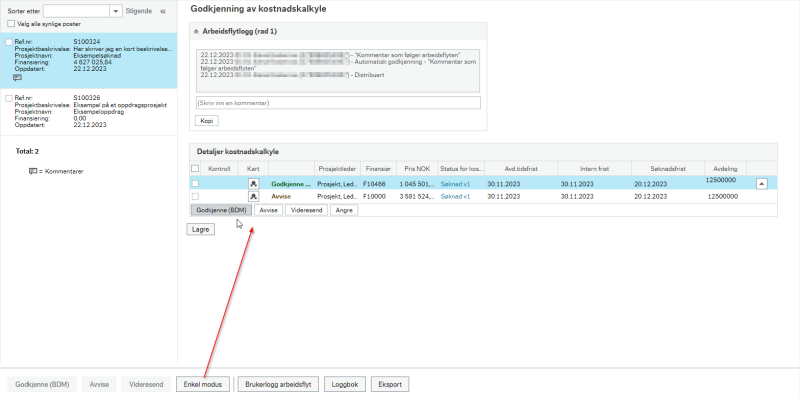Click the comment icon under S100324

pos(17,78)
